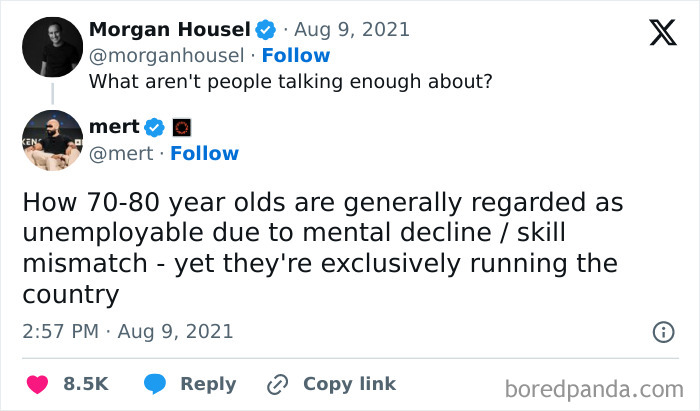Click mert's blue verified checkmark
Screen dimensions: 700x411
point(155,127)
